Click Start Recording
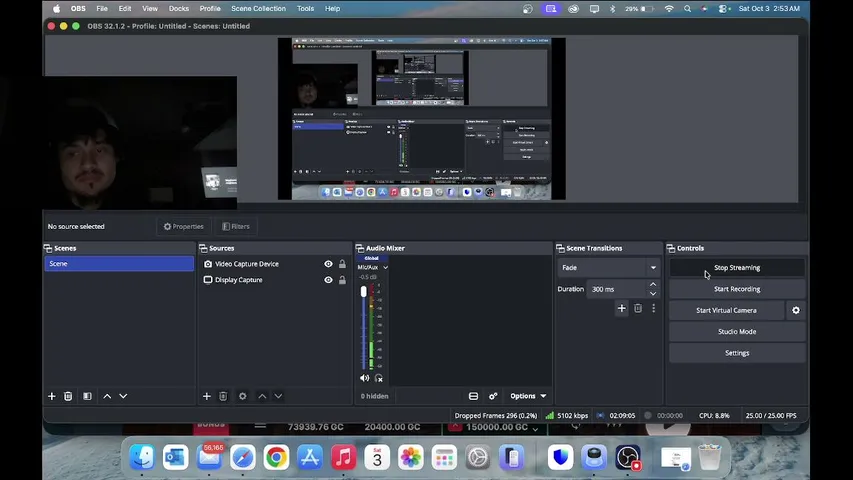The width and height of the screenshot is (853, 480). point(737,289)
